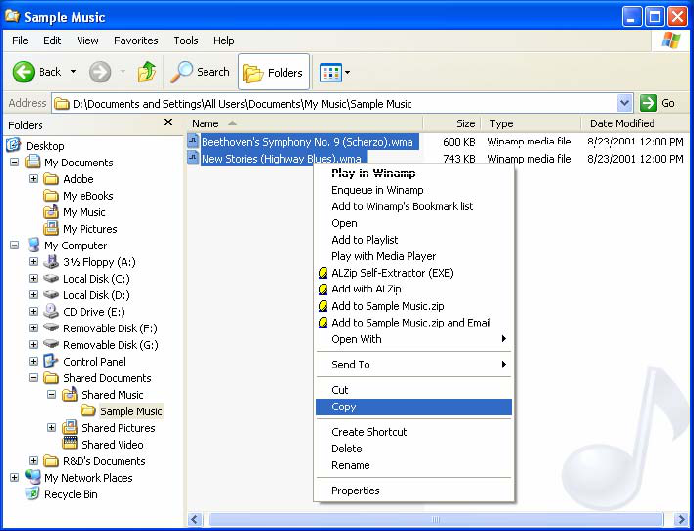Select CD Drive (E:) icon in tree
Screen dimensions: 694x531
tap(51, 311)
